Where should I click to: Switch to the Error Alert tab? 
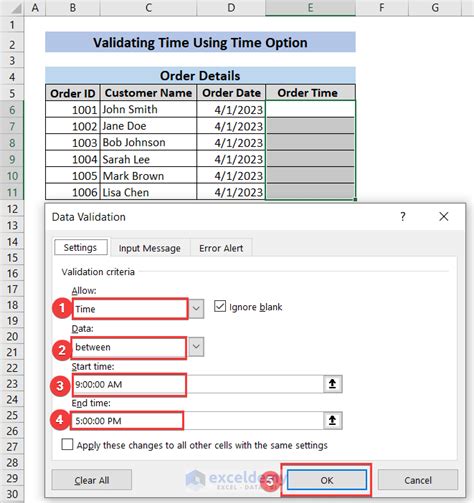click(x=221, y=248)
